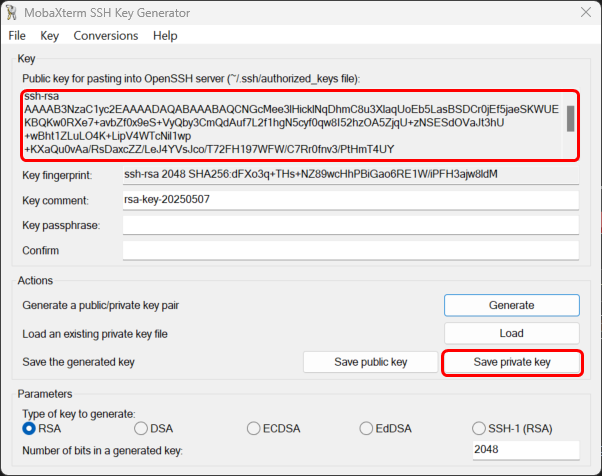Open the File menu
Image resolution: width=602 pixels, height=476 pixels.
point(17,35)
